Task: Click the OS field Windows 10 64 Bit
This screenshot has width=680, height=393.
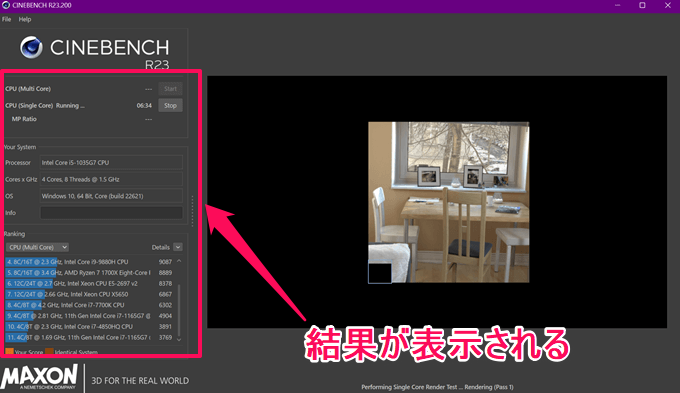Action: (x=111, y=196)
